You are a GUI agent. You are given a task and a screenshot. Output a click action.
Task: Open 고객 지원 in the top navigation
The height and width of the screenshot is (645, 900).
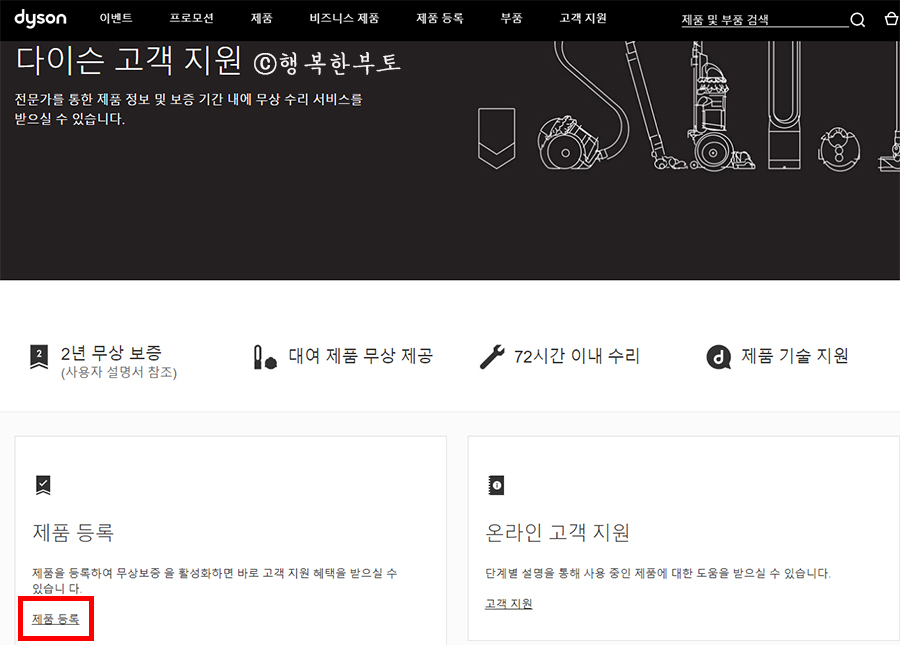tap(583, 18)
